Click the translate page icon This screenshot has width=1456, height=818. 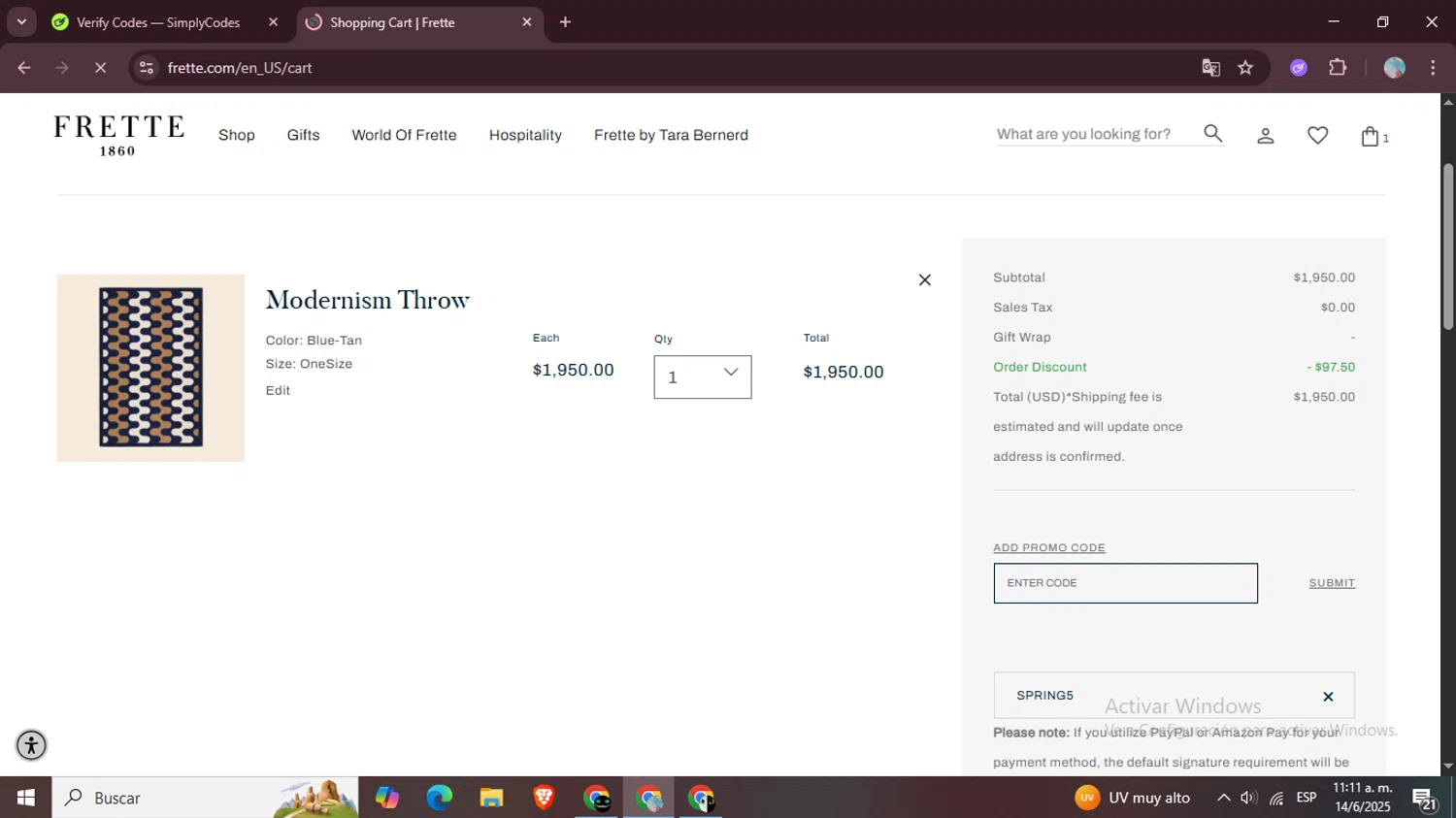click(x=1210, y=68)
